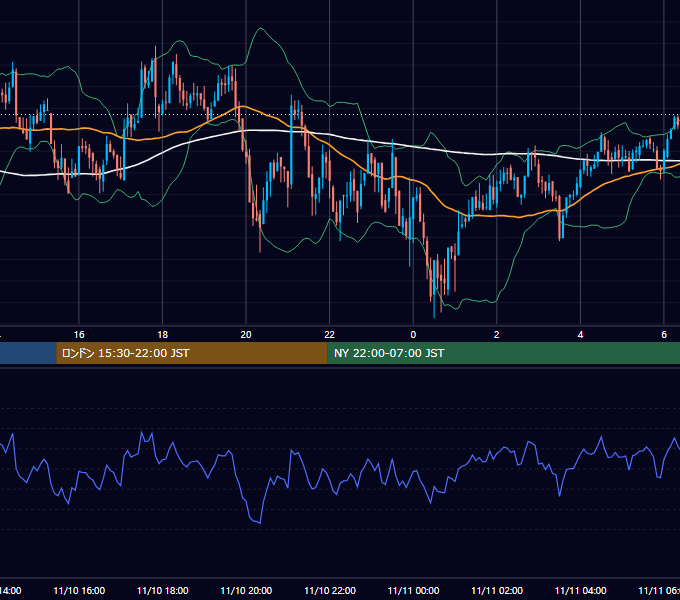Screen dimensions: 680x600
Task: Click the 11/10 18:00 time label
Action: point(163,590)
